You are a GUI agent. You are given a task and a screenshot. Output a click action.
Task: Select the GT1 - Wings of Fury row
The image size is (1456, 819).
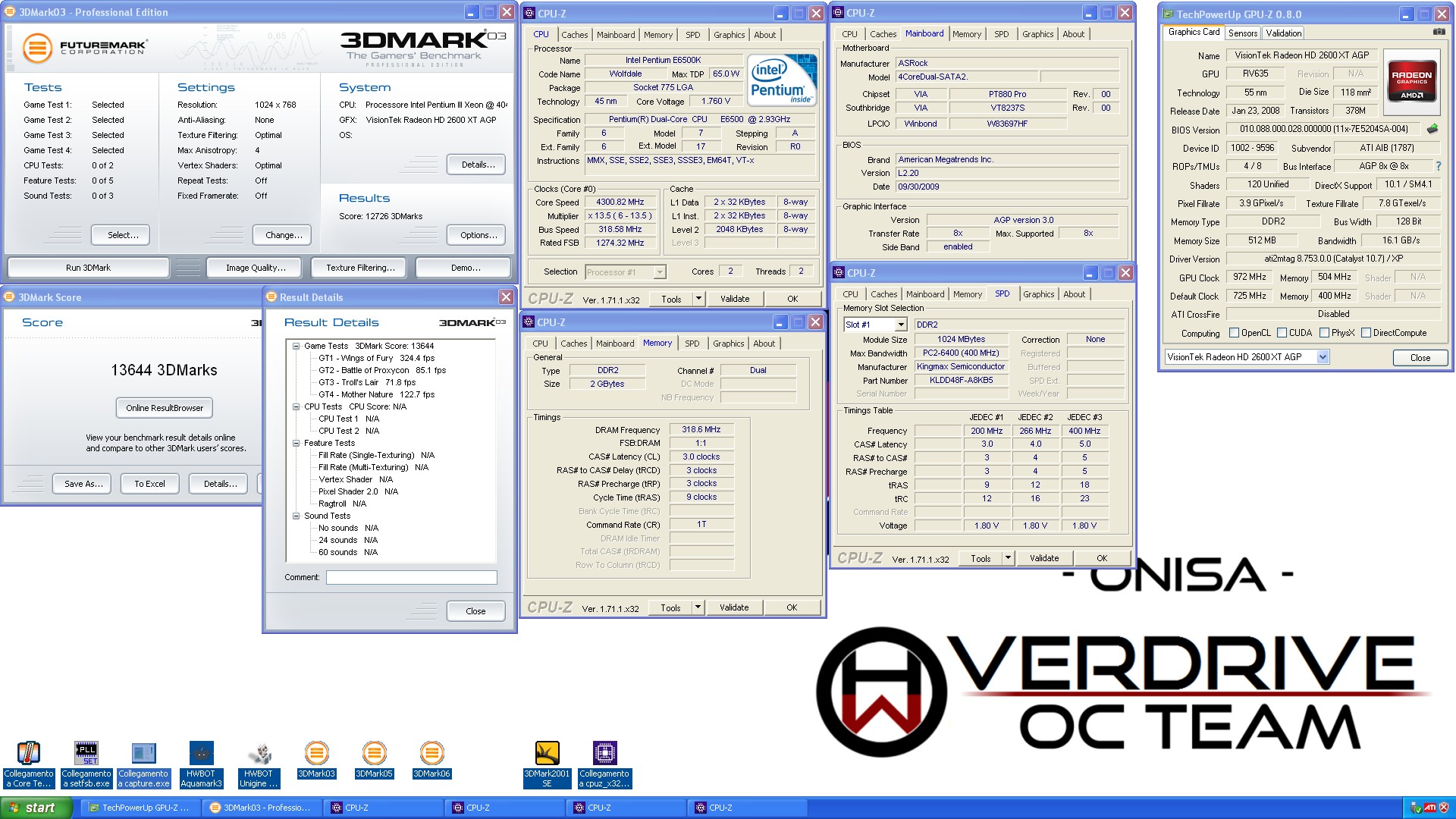coord(376,358)
